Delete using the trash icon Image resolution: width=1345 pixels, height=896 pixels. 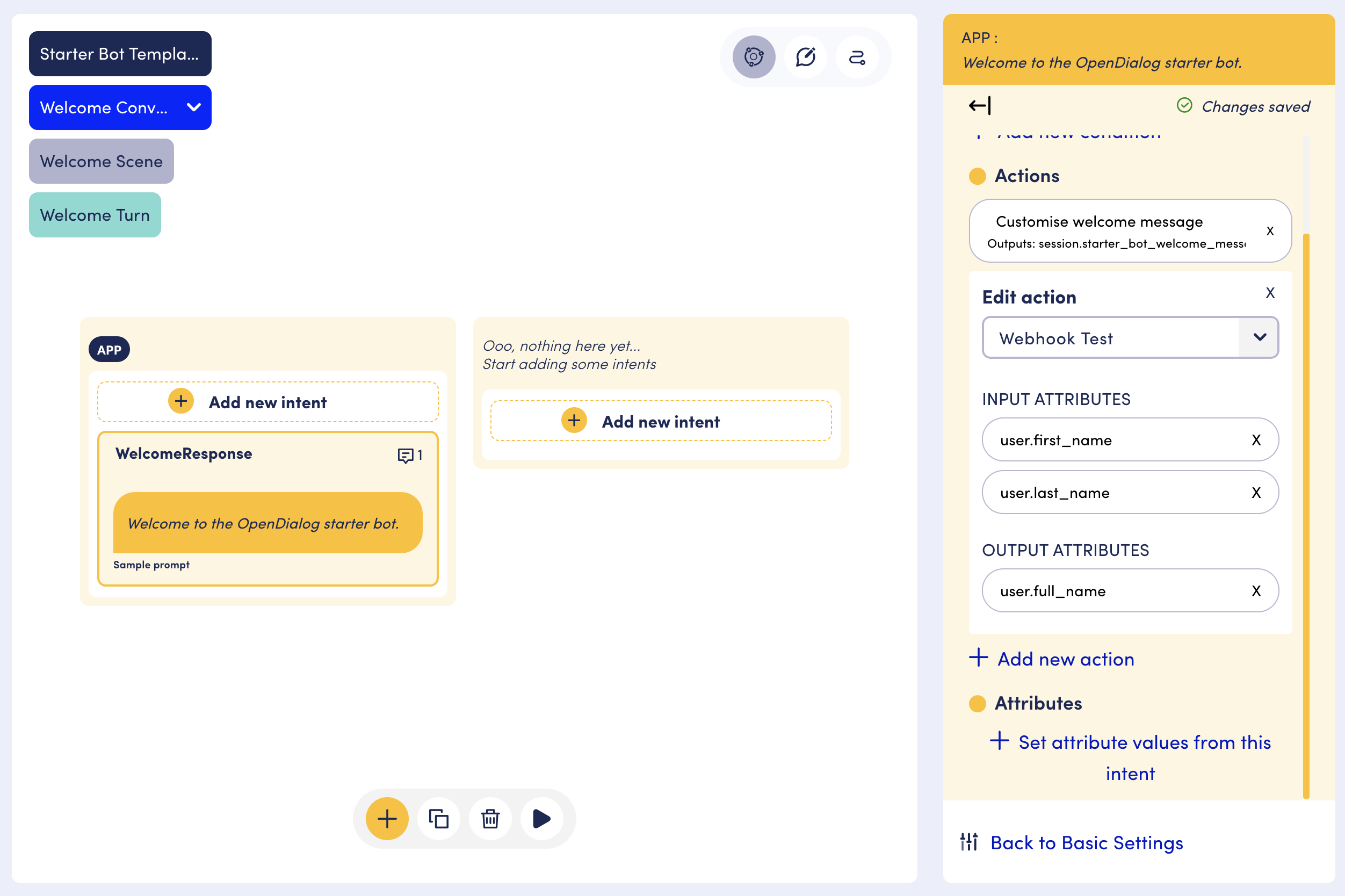pos(490,818)
